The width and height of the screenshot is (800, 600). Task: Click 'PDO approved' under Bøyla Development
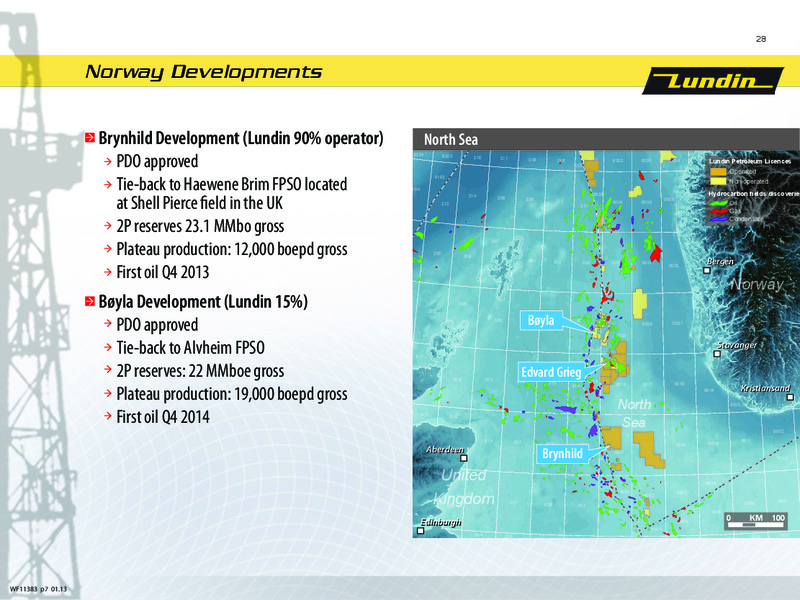pyautogui.click(x=157, y=325)
